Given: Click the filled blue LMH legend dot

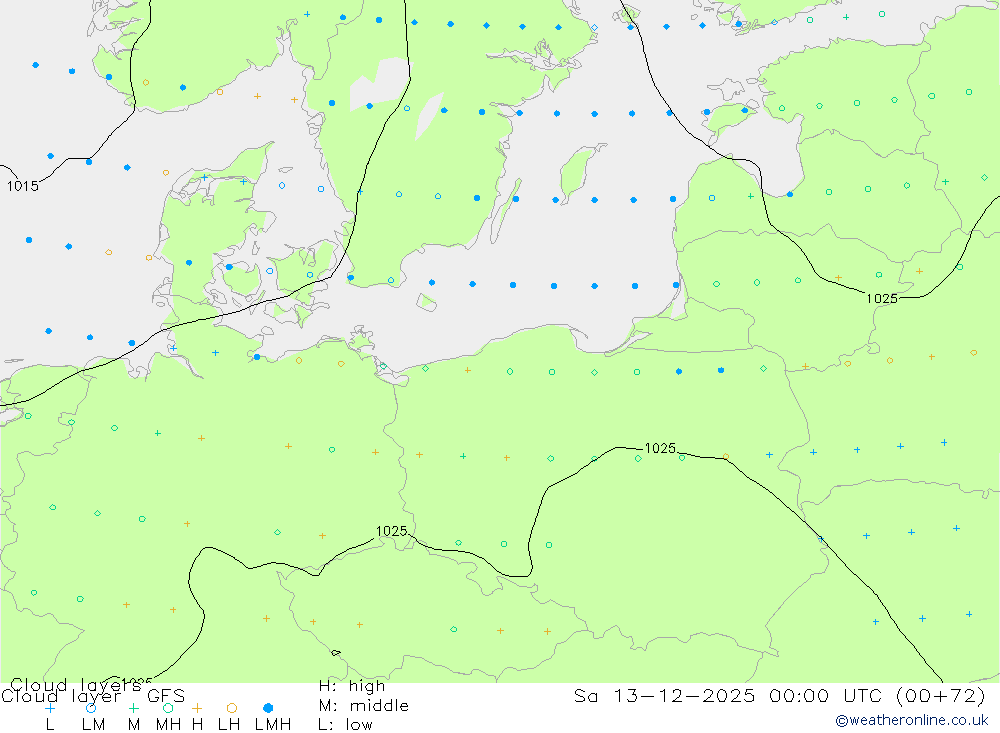Looking at the screenshot, I should tap(268, 708).
